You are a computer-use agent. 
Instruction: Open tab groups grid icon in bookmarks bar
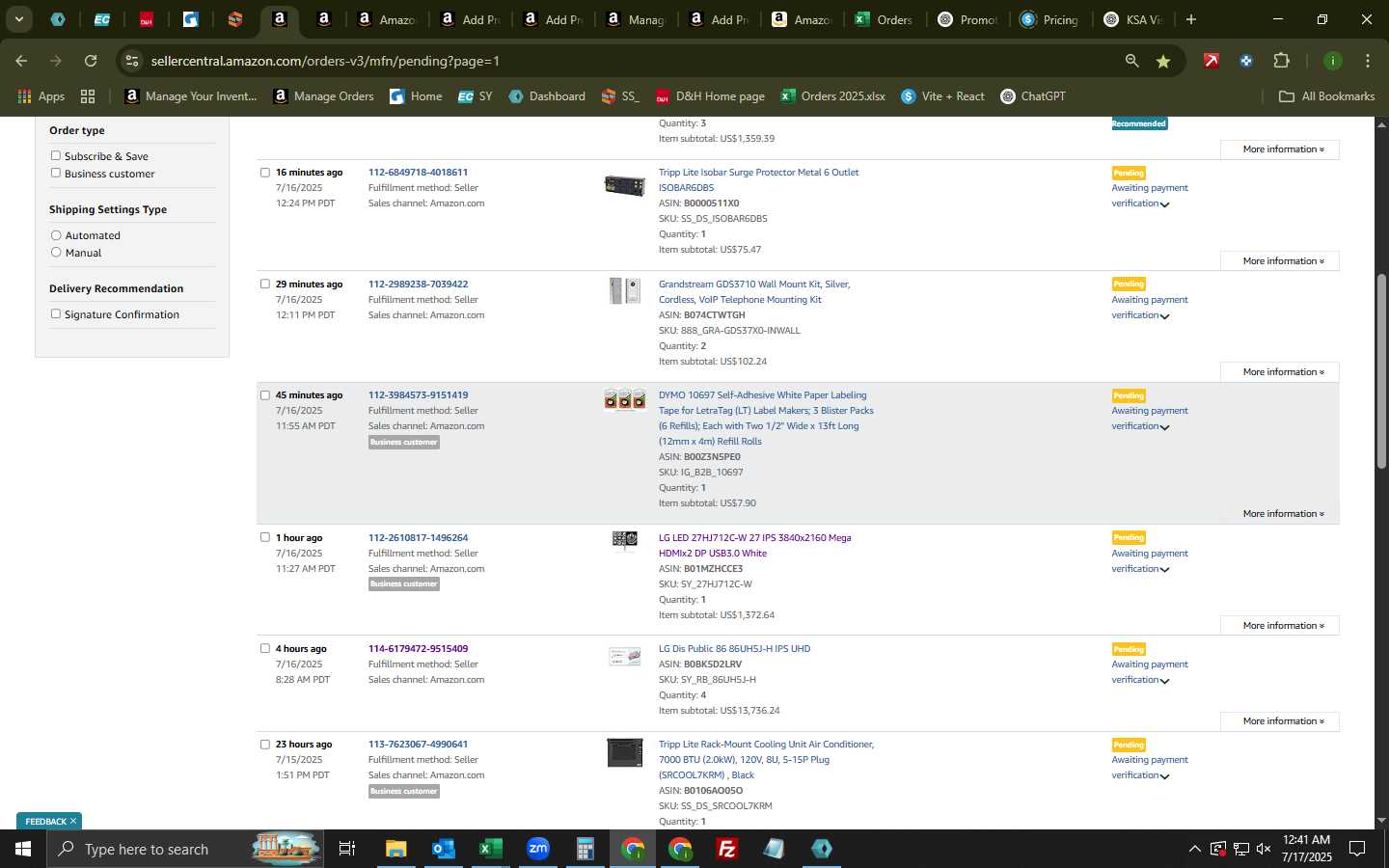[x=88, y=96]
